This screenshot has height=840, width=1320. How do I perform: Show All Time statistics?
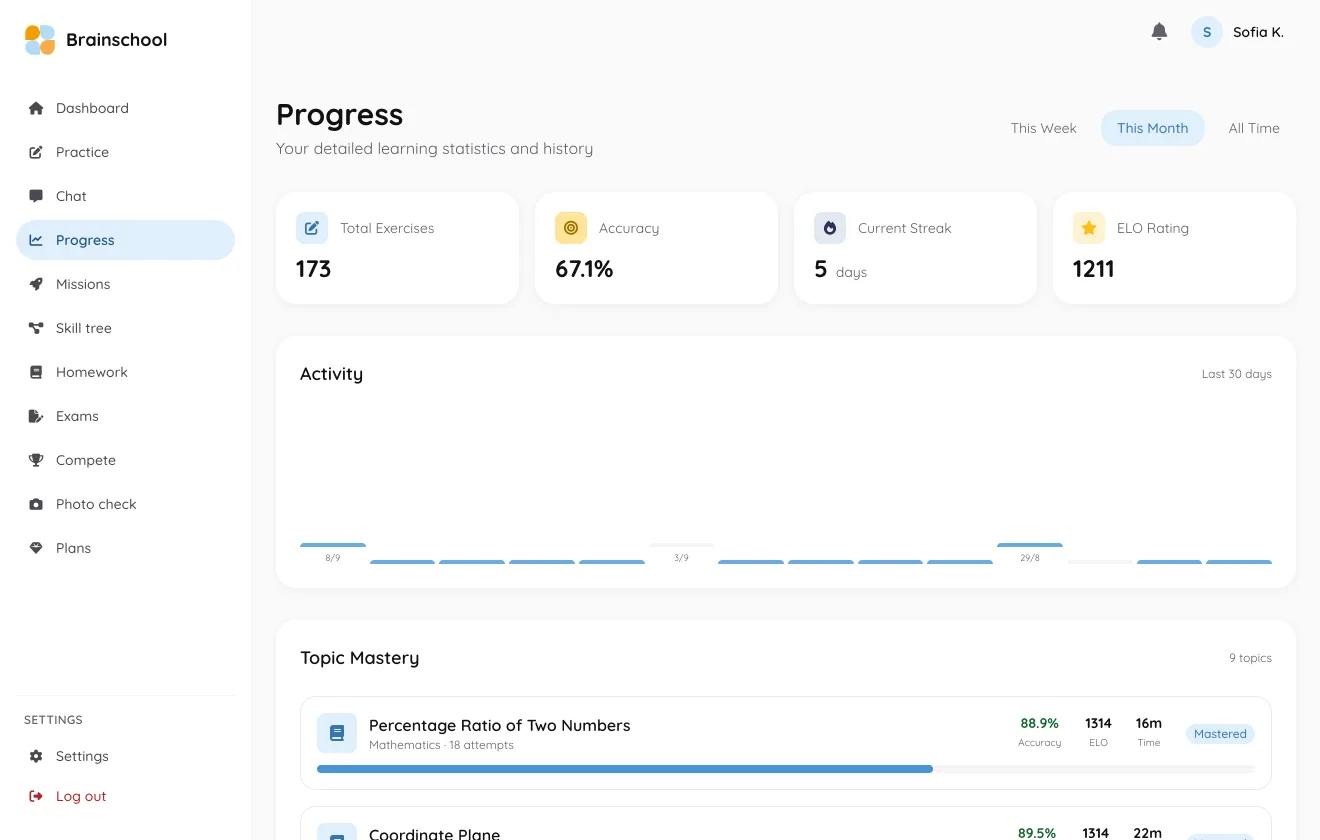[1254, 128]
